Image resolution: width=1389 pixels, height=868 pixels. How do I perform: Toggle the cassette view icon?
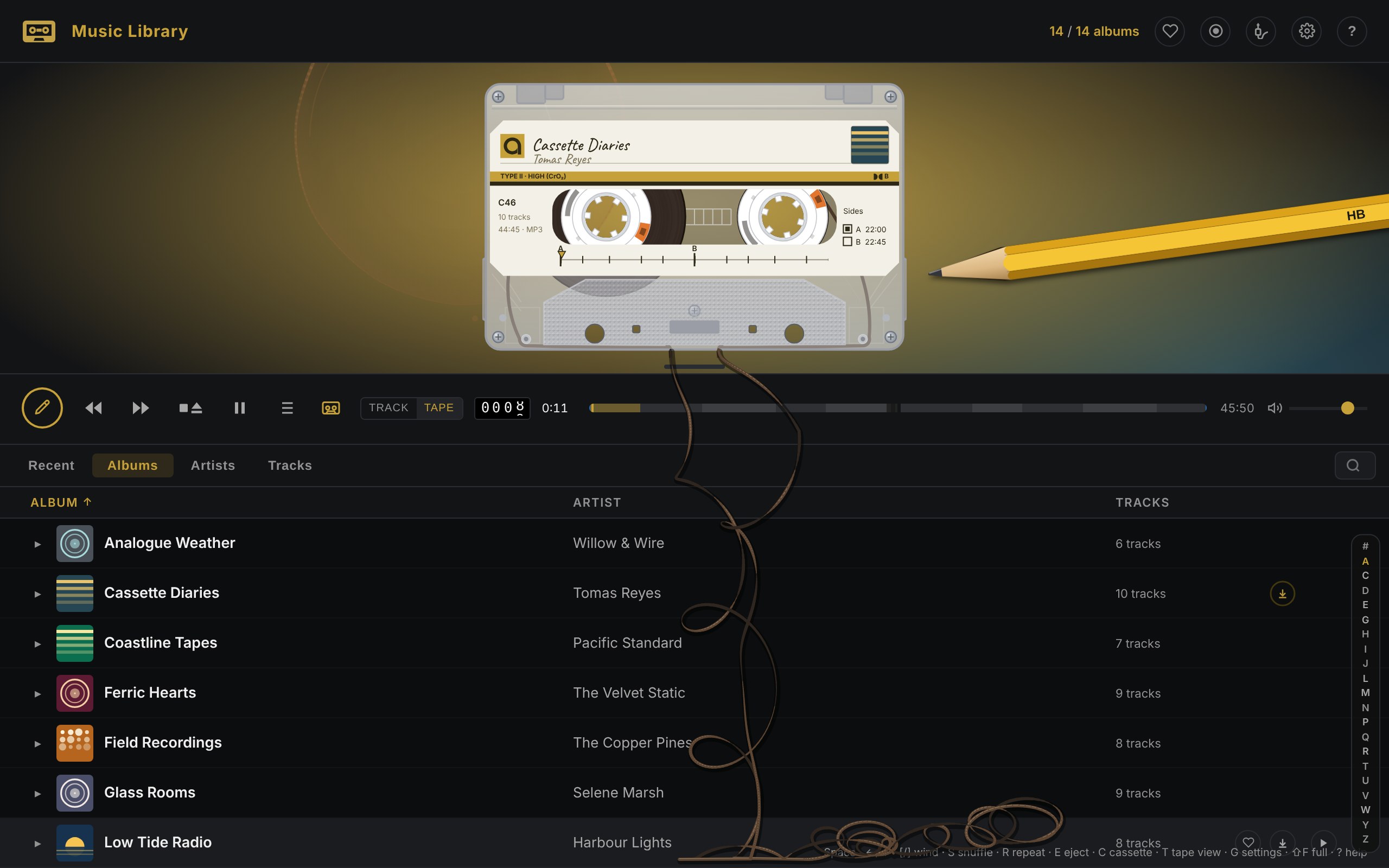click(x=330, y=407)
